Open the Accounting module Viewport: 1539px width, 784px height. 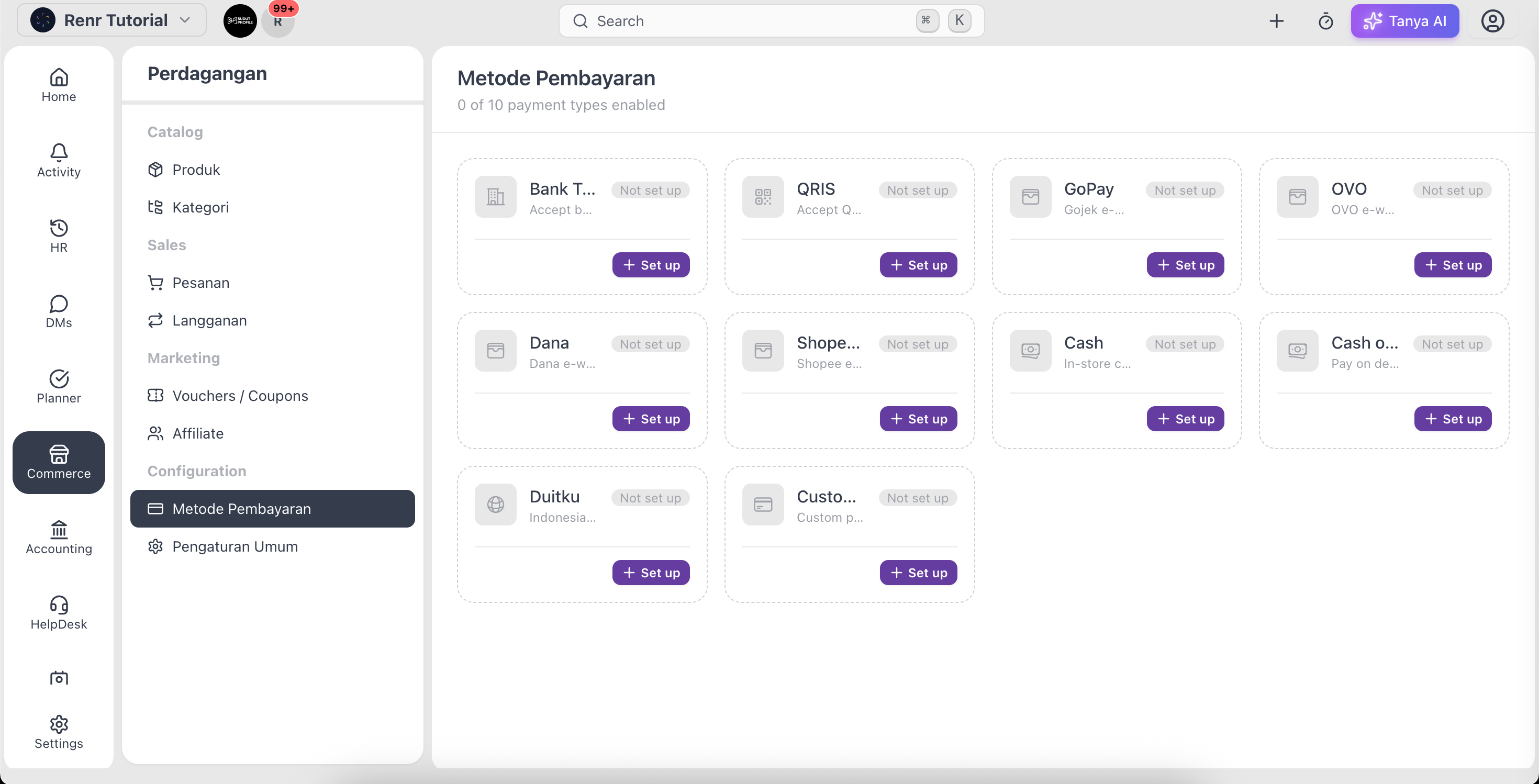tap(59, 537)
